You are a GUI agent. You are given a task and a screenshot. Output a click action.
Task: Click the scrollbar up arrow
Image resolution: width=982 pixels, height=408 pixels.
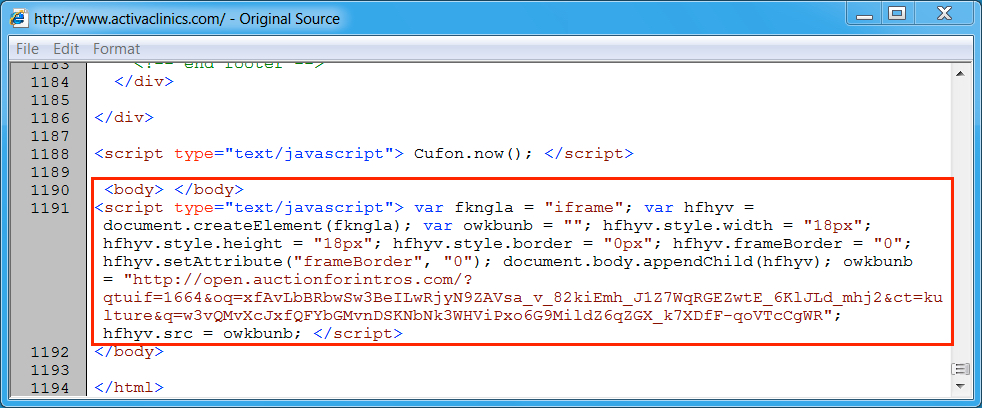(x=959, y=73)
